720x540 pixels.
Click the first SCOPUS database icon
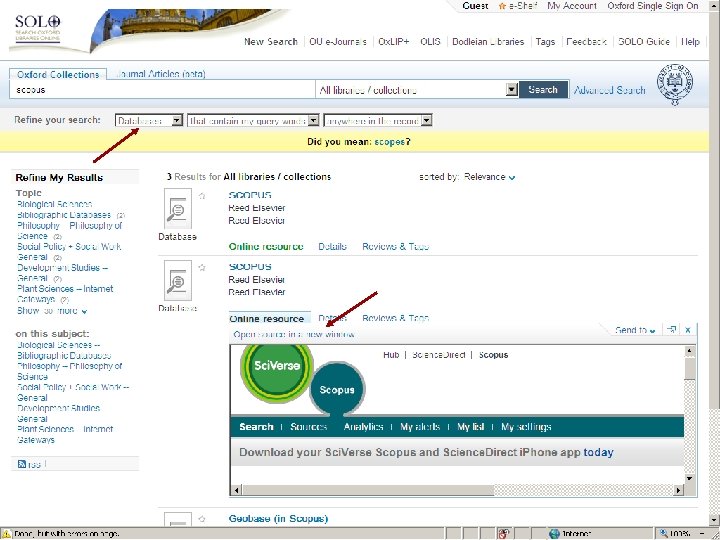[178, 209]
